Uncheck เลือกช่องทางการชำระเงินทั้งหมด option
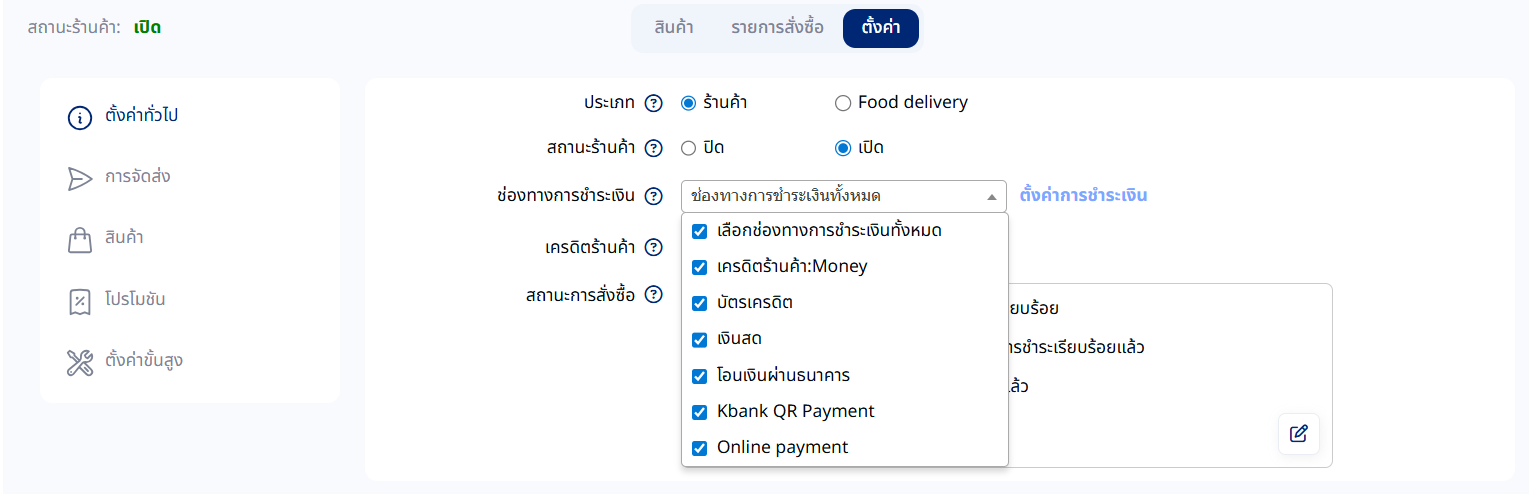1529x494 pixels. pos(700,231)
